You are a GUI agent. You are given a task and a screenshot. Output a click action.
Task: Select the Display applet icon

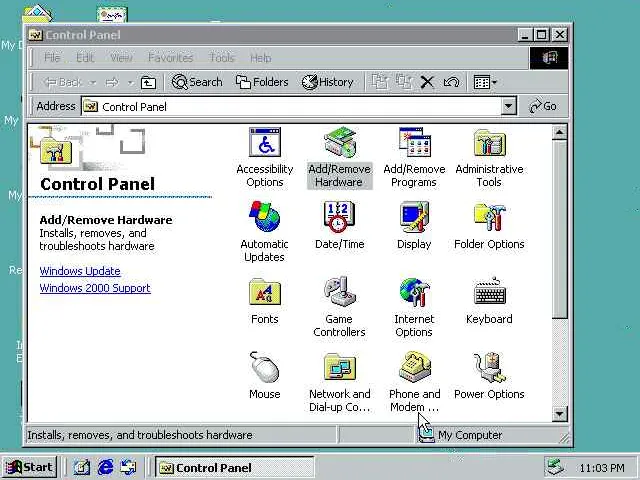414,225
